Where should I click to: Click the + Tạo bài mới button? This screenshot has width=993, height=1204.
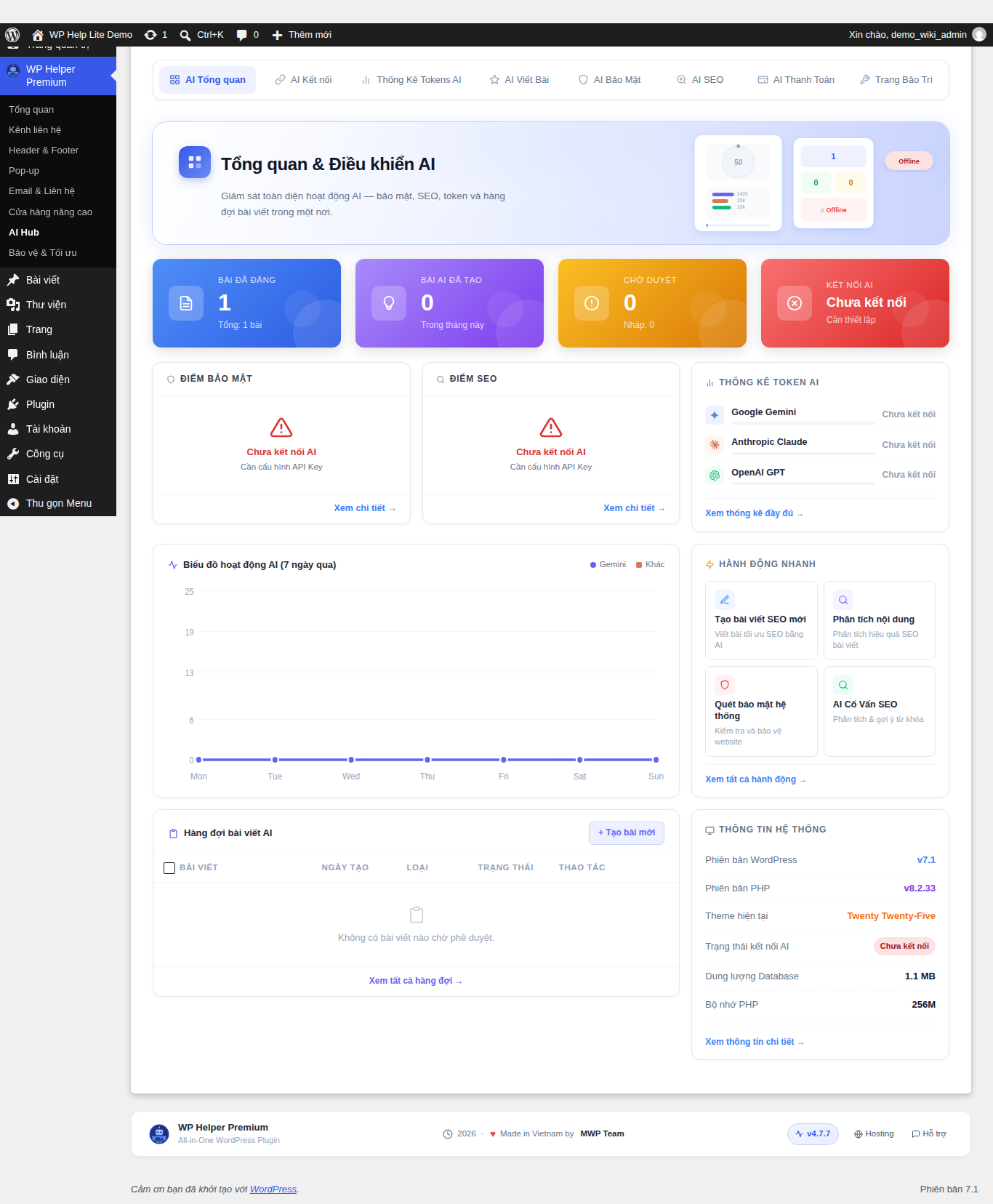coord(627,832)
